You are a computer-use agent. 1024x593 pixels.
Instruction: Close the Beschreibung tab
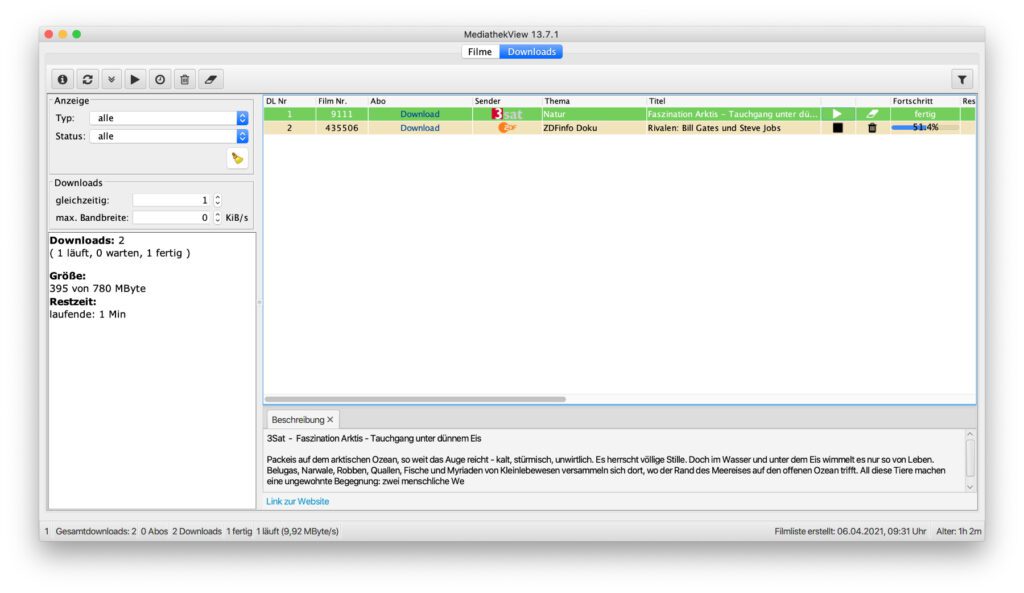331,420
